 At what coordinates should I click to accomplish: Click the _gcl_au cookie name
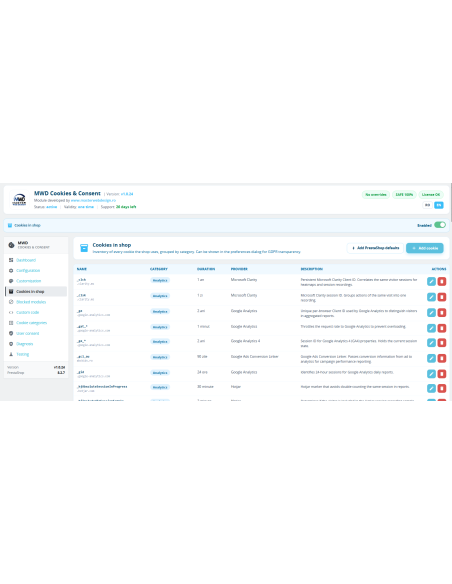[83, 356]
